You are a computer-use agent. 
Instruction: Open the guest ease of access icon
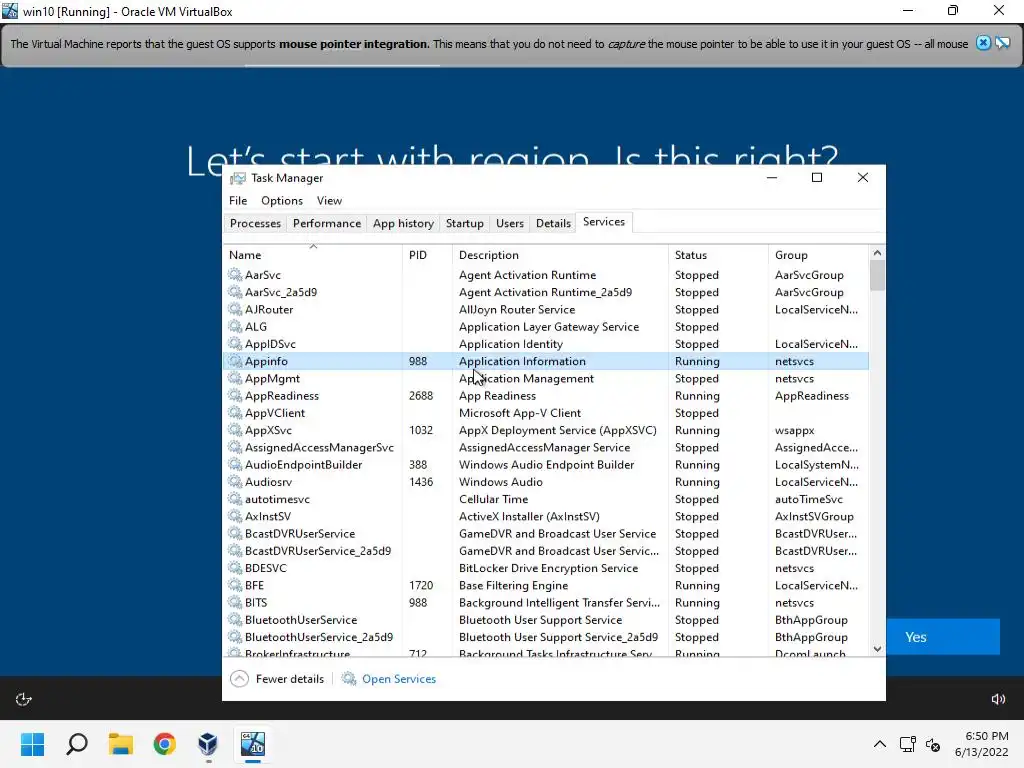pos(24,699)
